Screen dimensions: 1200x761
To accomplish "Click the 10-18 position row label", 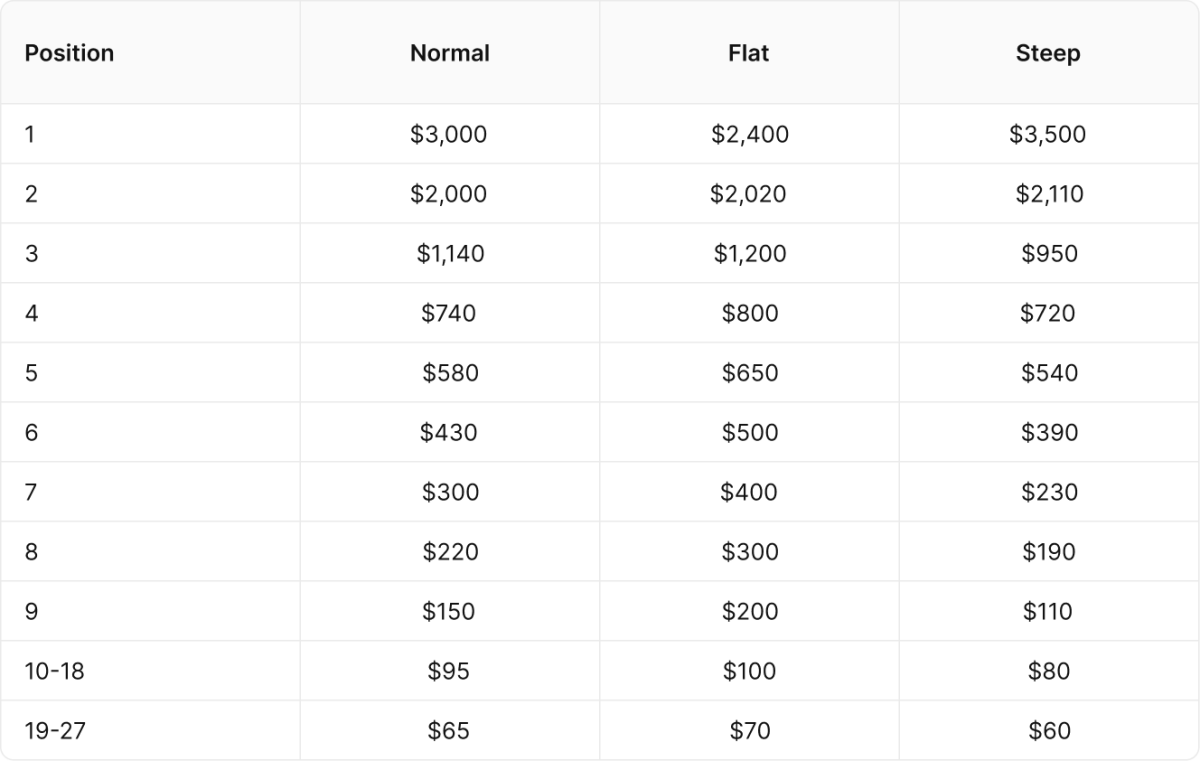I will point(55,671).
